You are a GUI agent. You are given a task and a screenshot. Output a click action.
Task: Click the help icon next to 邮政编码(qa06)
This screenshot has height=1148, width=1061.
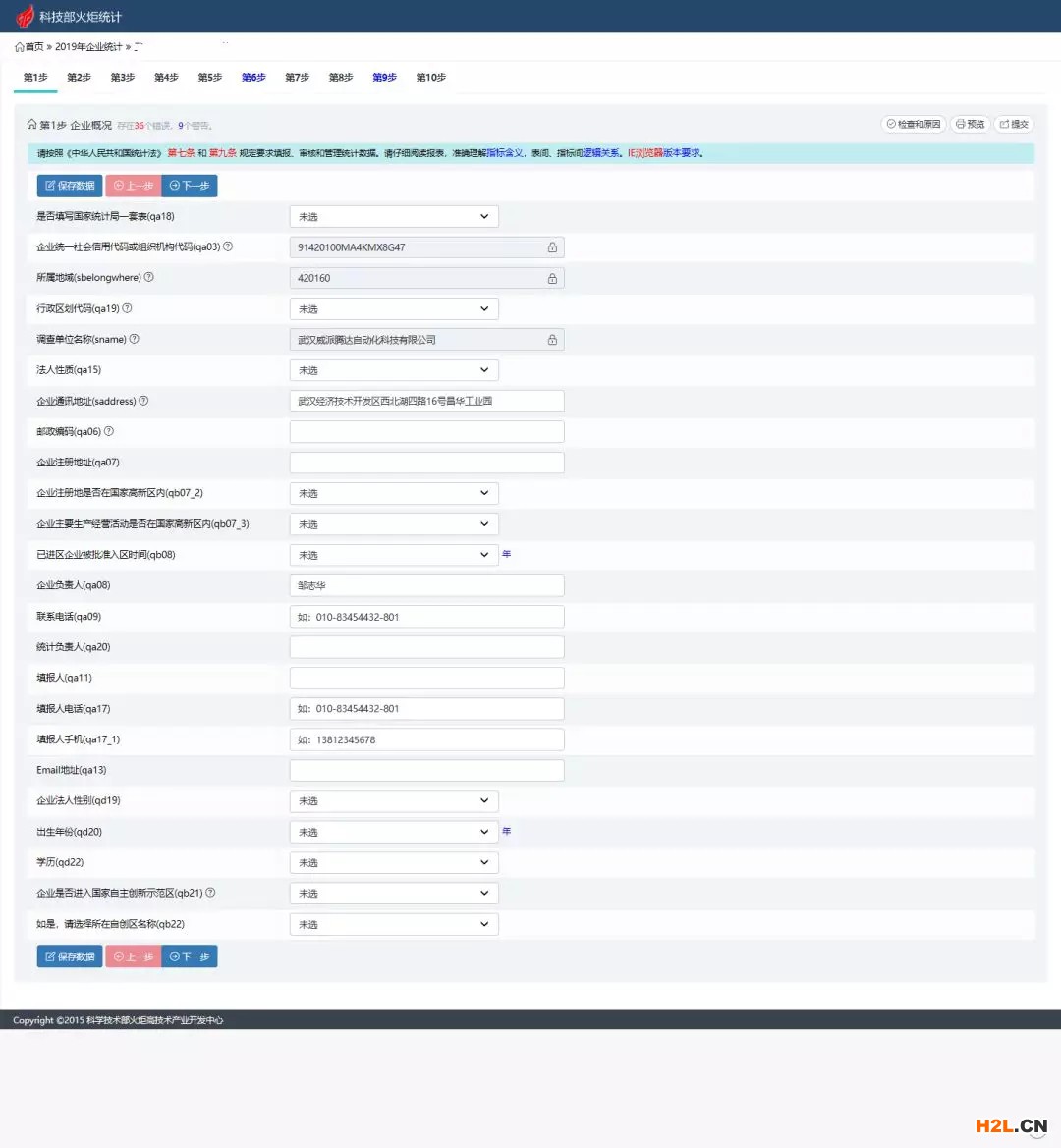pos(109,431)
